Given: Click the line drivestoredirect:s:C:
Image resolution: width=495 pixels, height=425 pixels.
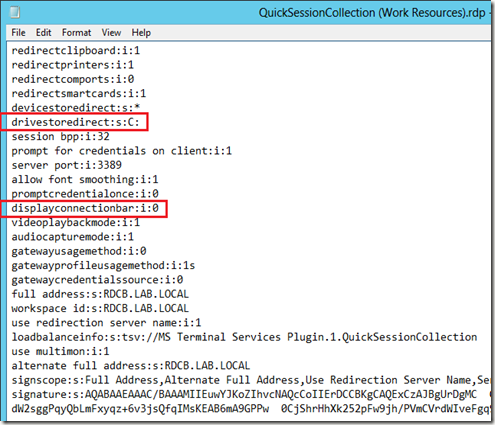Looking at the screenshot, I should [x=75, y=122].
